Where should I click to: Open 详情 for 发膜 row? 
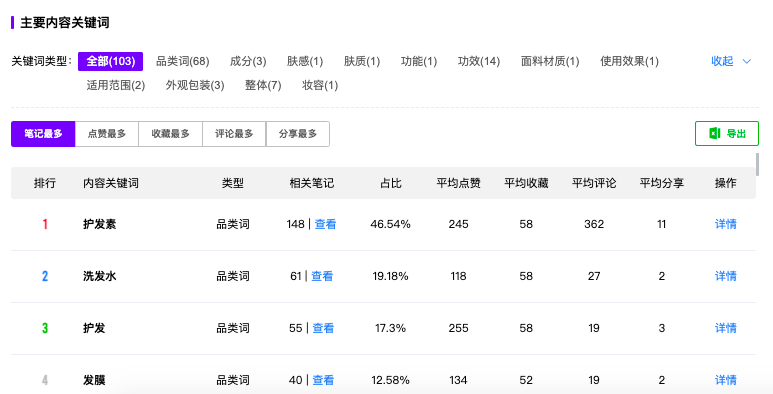click(x=726, y=380)
